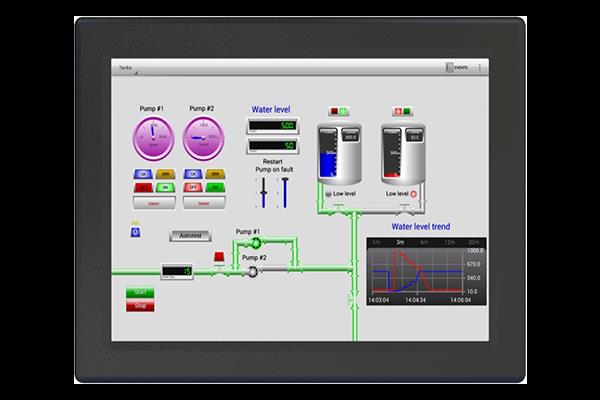Expand the Tanks screen selector

click(x=127, y=68)
